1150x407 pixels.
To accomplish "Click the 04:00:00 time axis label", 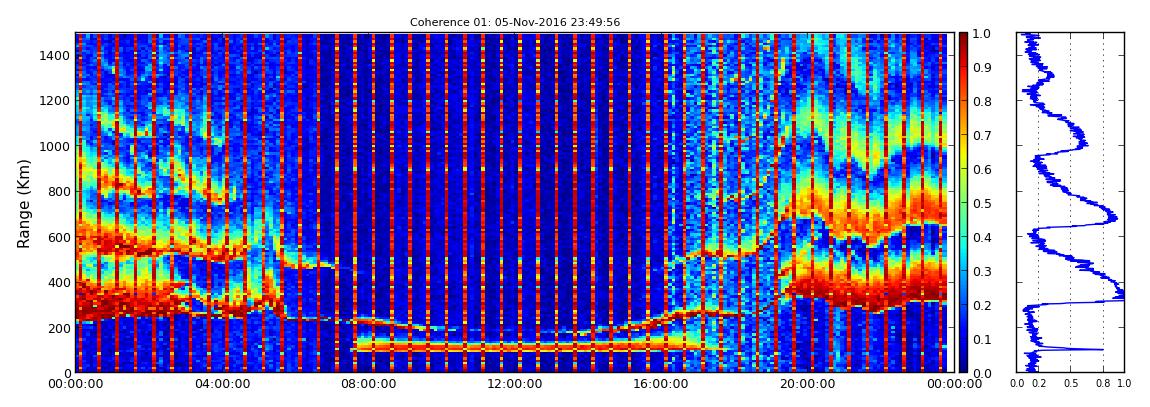I will click(220, 384).
